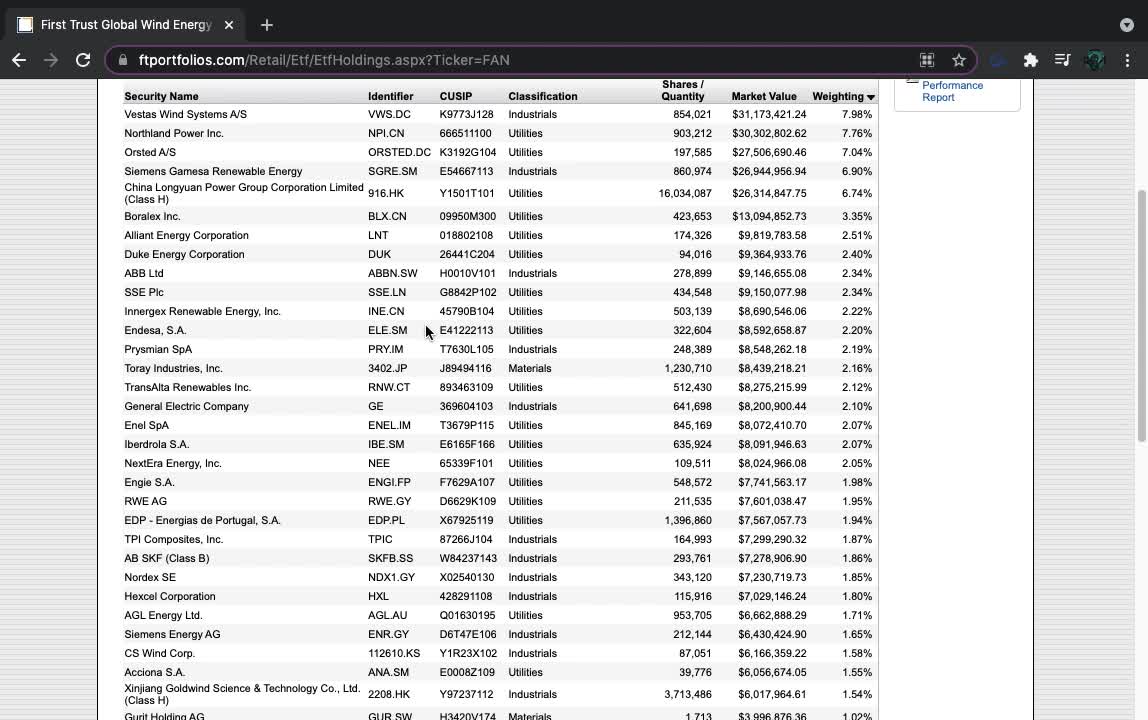
Task: Click the Security Name column header
Action: pyautogui.click(x=161, y=96)
